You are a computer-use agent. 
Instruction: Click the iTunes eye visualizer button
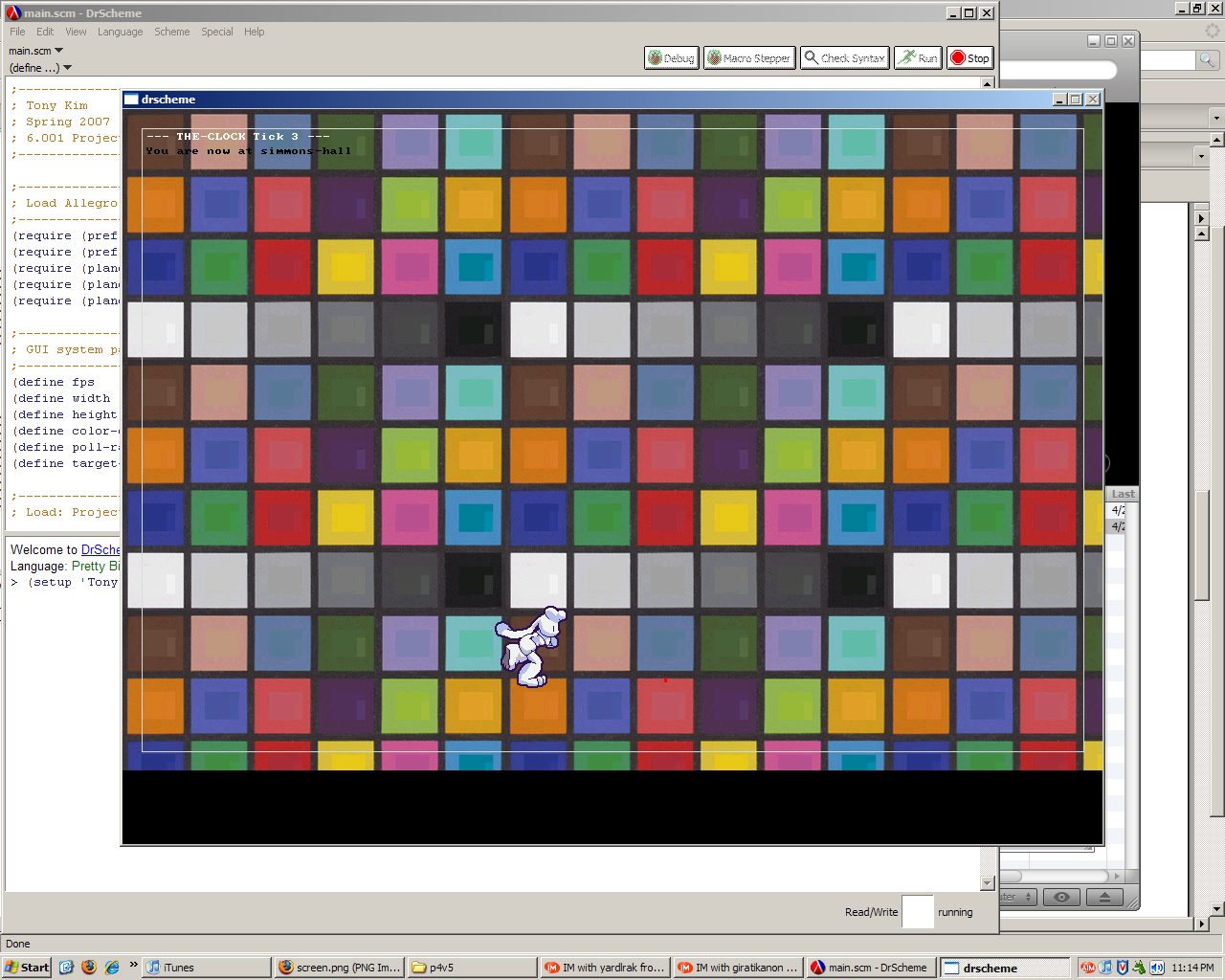click(x=1060, y=897)
